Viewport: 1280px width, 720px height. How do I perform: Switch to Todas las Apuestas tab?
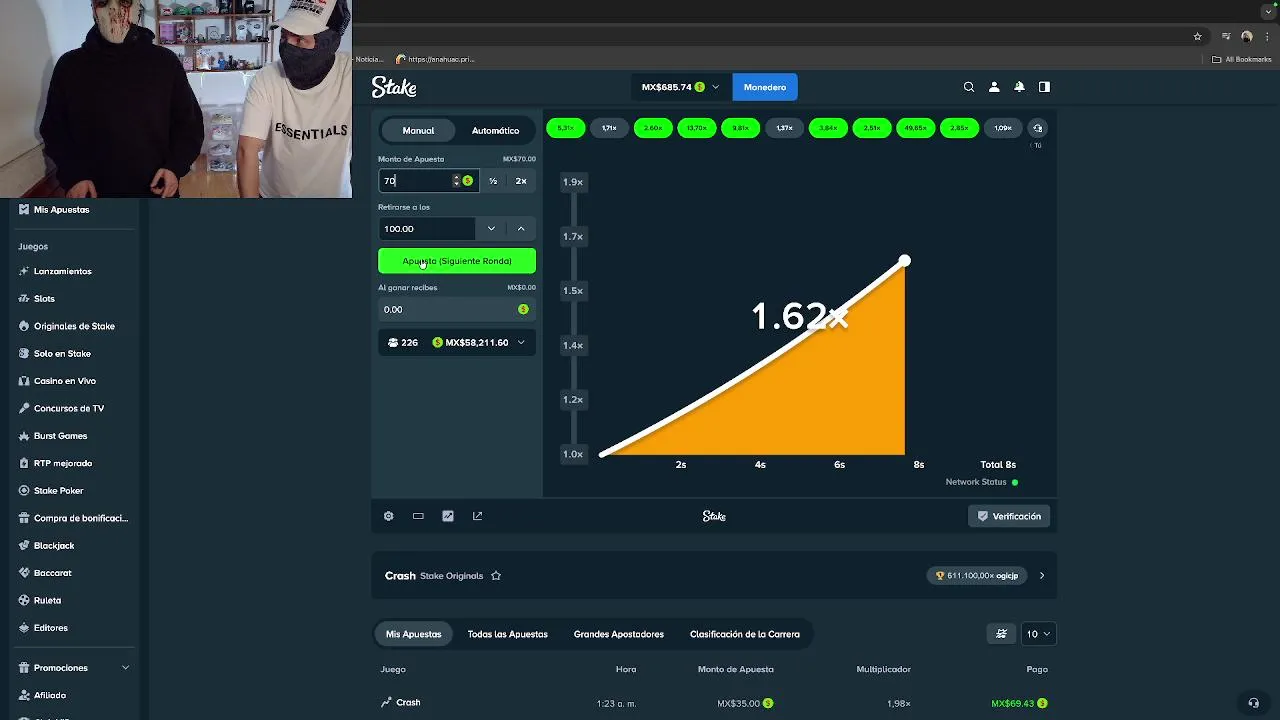pos(507,634)
